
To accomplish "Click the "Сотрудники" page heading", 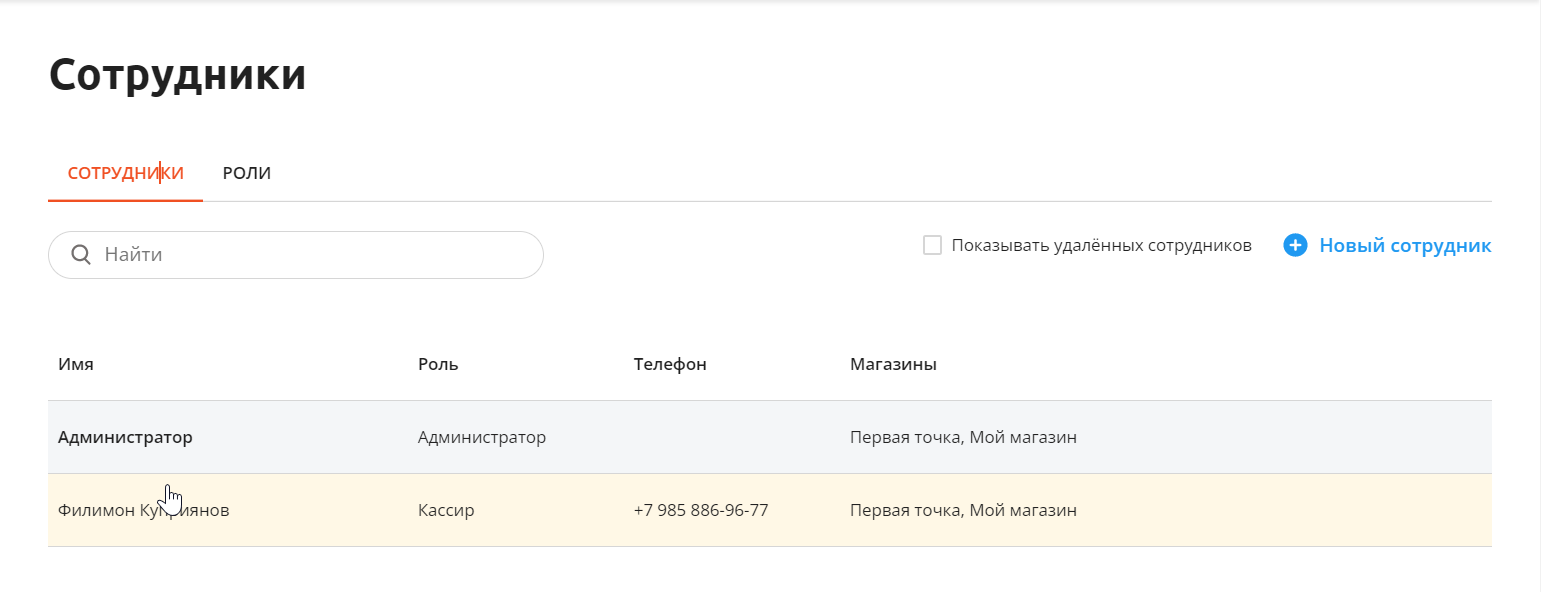I will pos(177,75).
